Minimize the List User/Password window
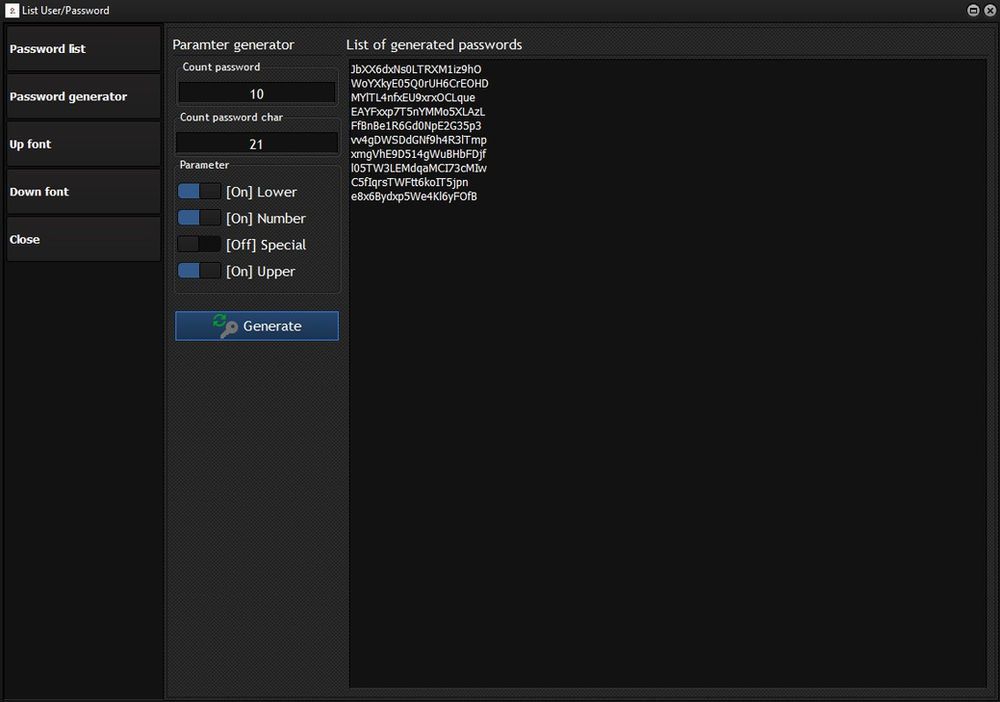Screen dimensions: 1000x702 972,10
